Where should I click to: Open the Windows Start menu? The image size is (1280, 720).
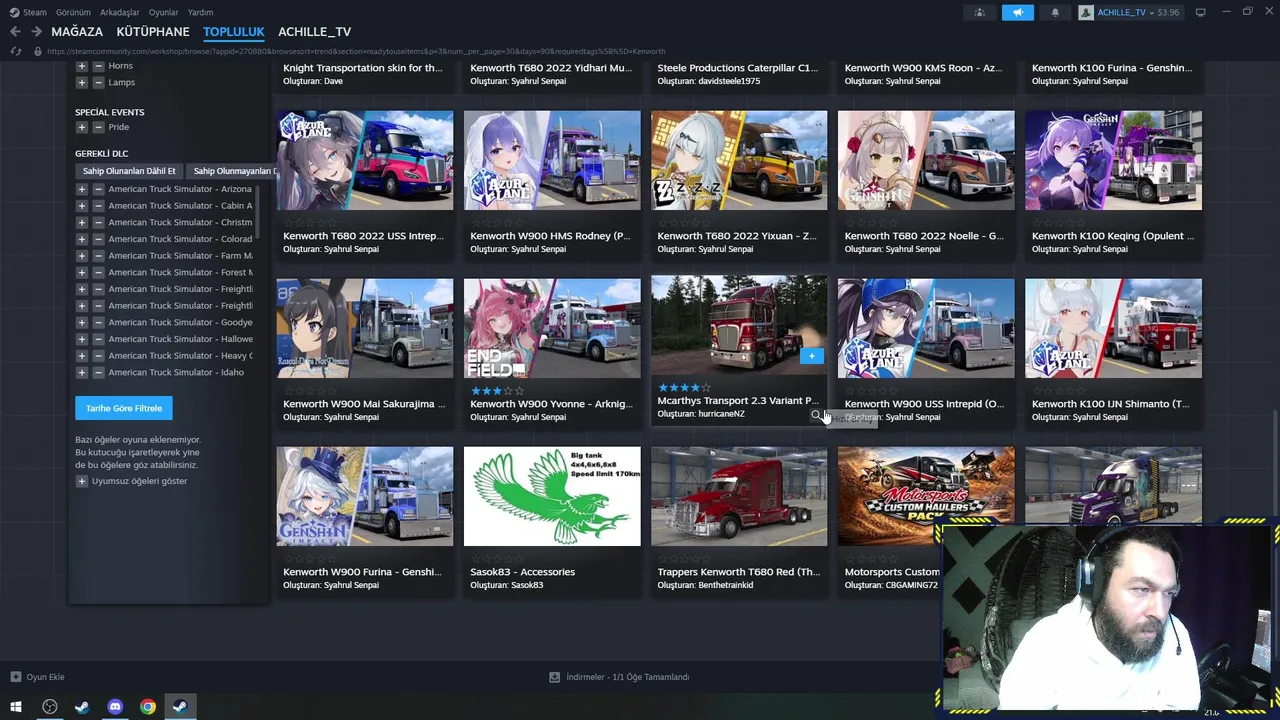click(16, 707)
